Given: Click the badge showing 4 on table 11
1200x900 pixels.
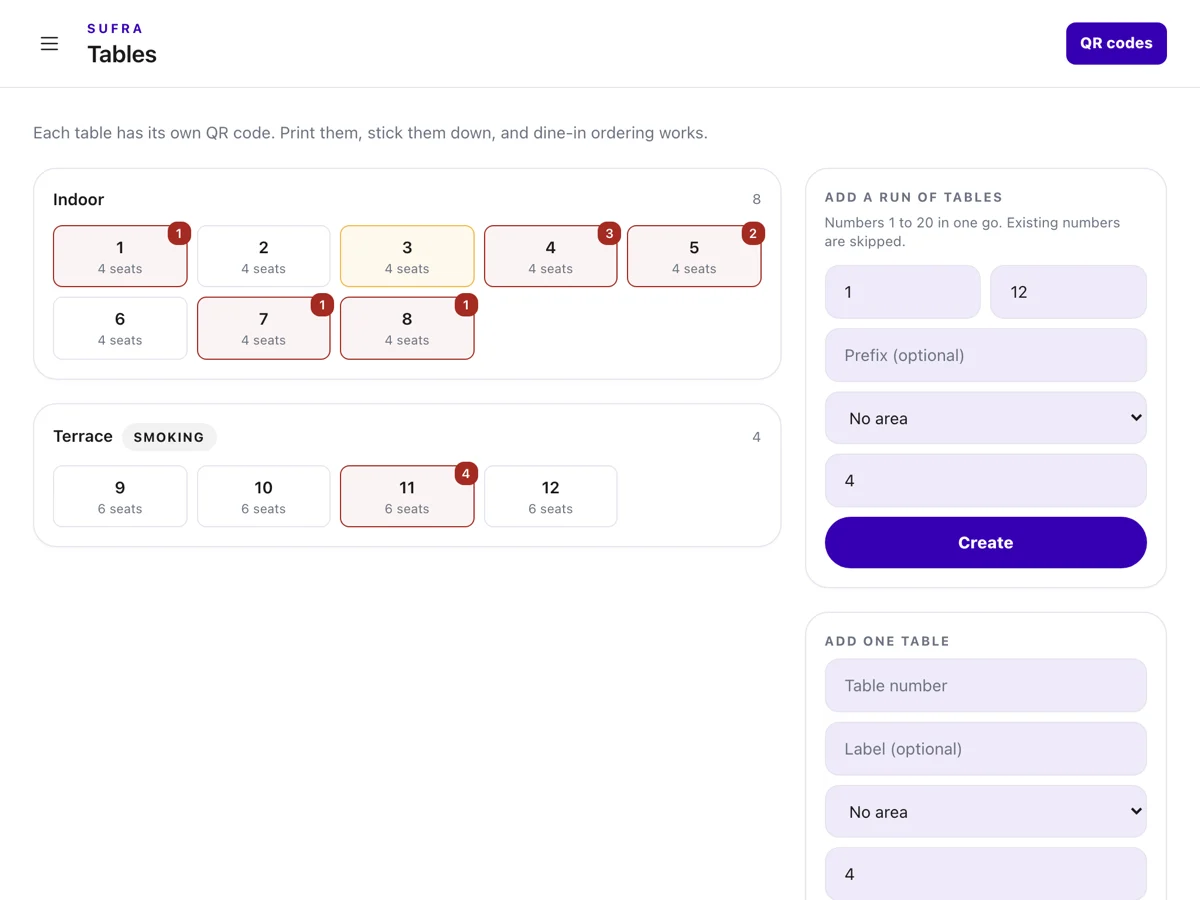Looking at the screenshot, I should [x=466, y=473].
